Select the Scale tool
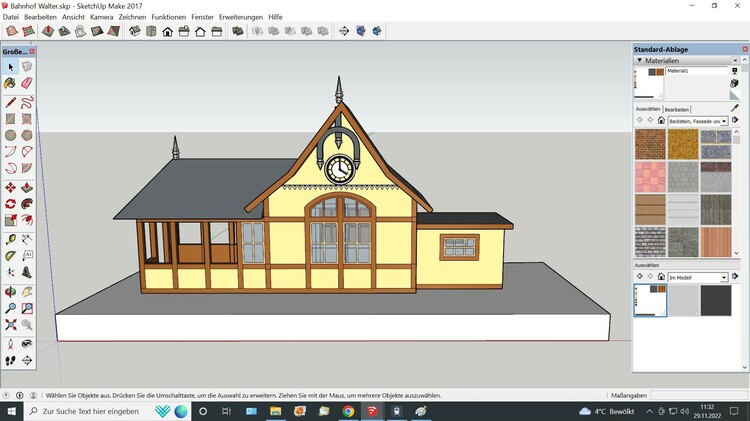Viewport: 750px width, 421px height. [x=11, y=220]
